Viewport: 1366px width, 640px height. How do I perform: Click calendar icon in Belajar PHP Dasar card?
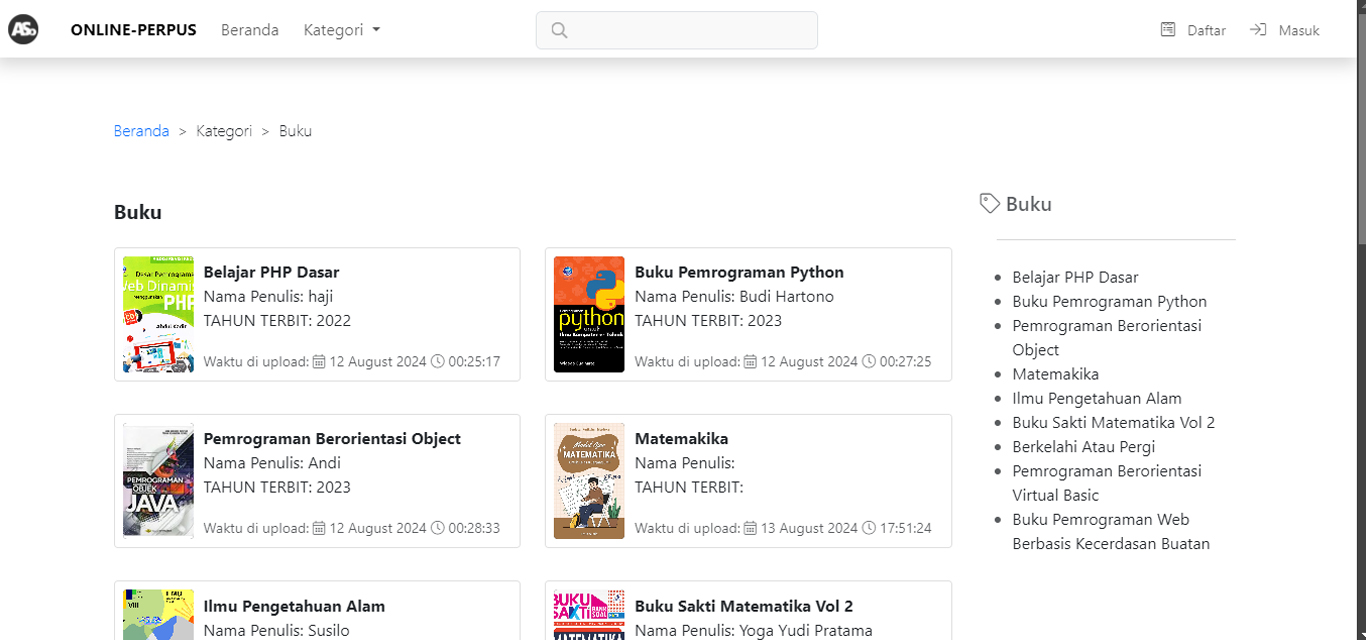[x=319, y=361]
